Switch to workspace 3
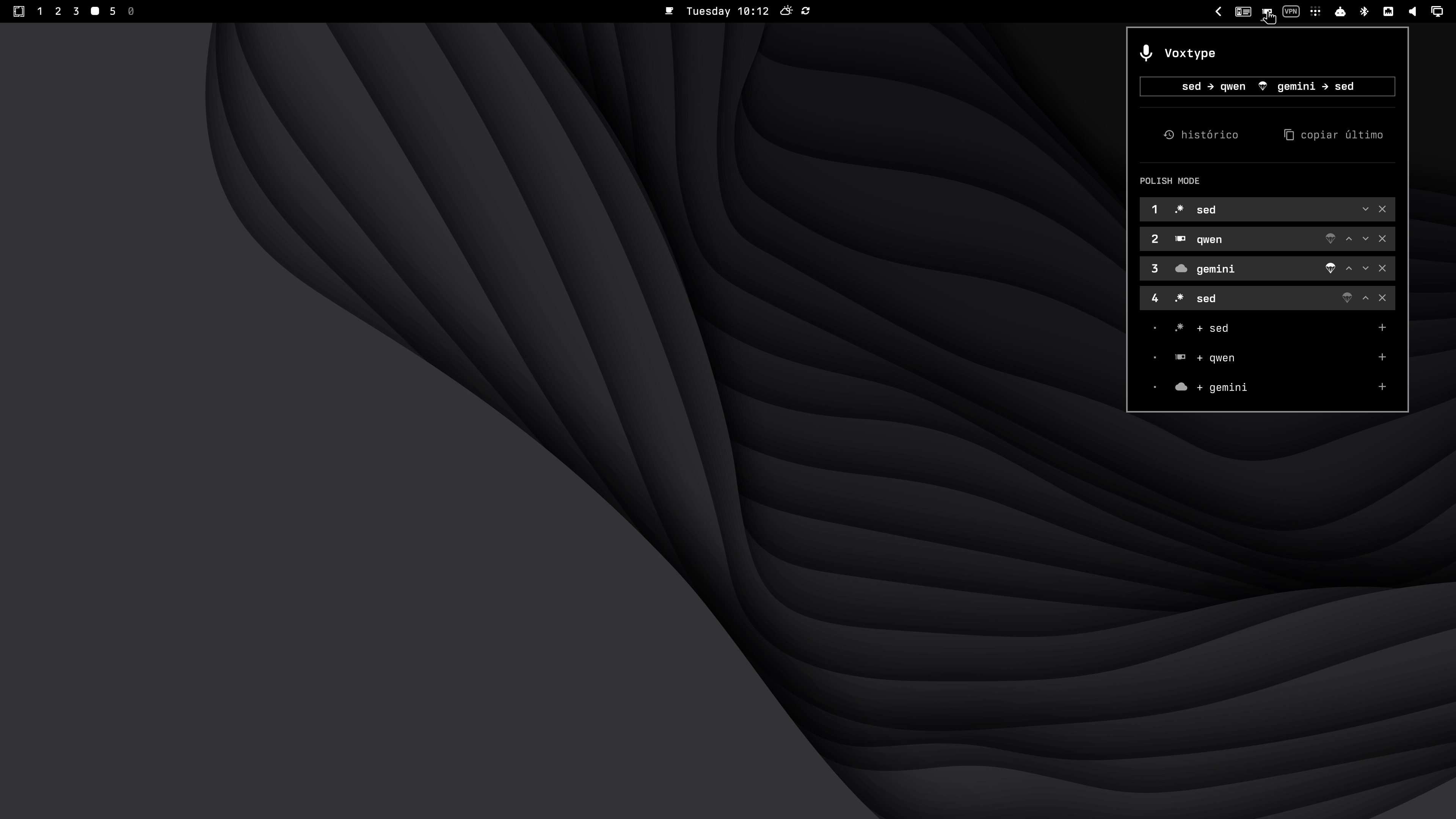Screen dimensions: 1456x819 (76, 11)
